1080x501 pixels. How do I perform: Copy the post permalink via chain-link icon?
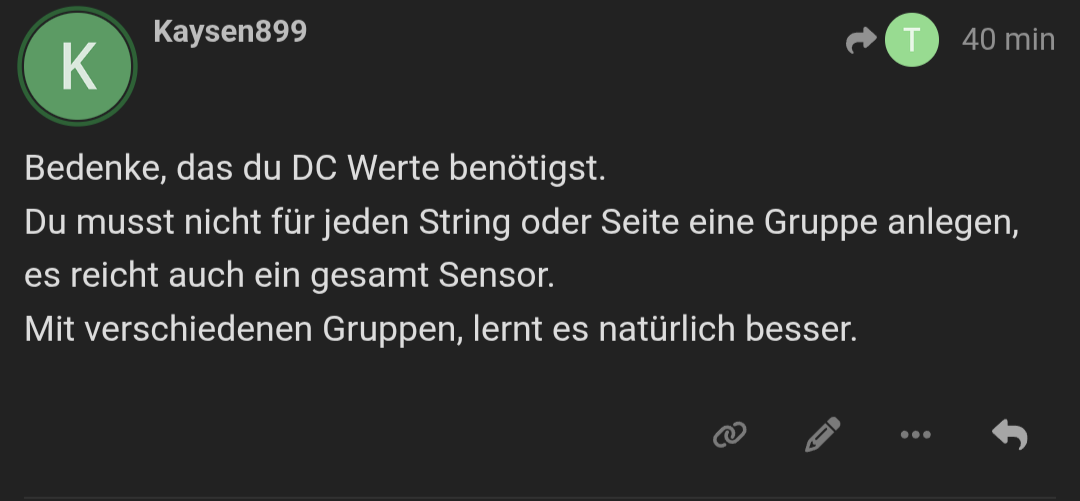(730, 434)
